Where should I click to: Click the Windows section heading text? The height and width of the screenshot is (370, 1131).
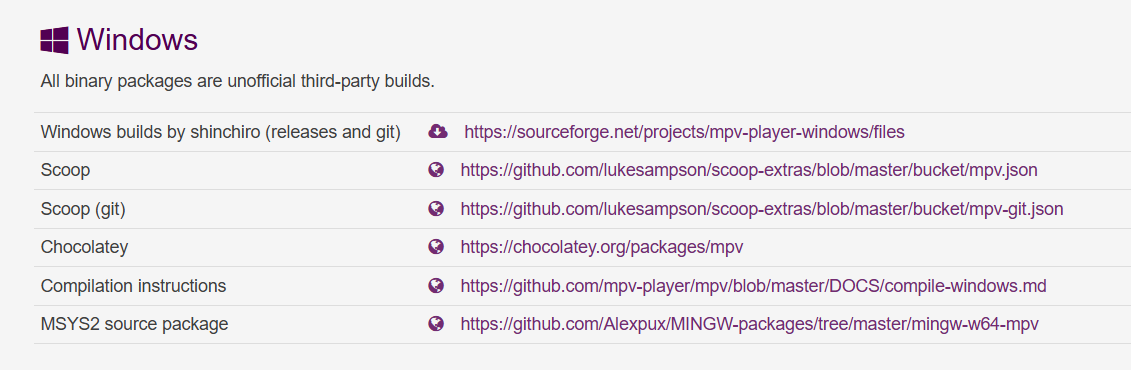pos(137,40)
